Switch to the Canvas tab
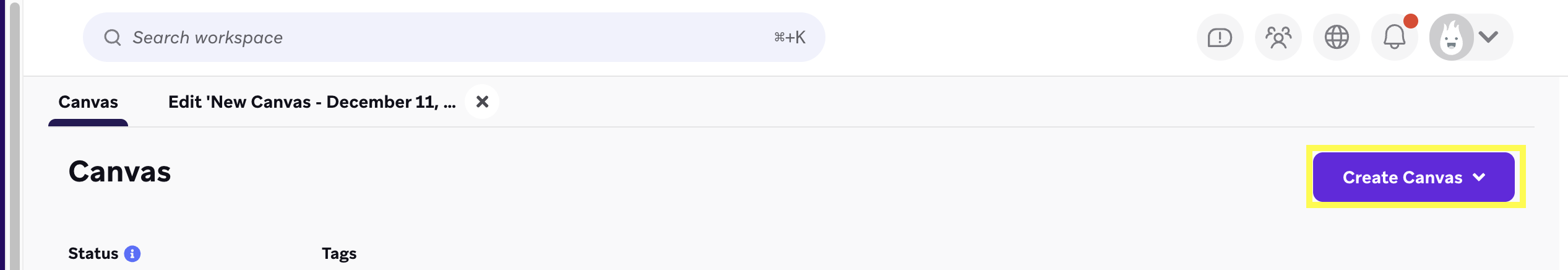 pyautogui.click(x=88, y=102)
